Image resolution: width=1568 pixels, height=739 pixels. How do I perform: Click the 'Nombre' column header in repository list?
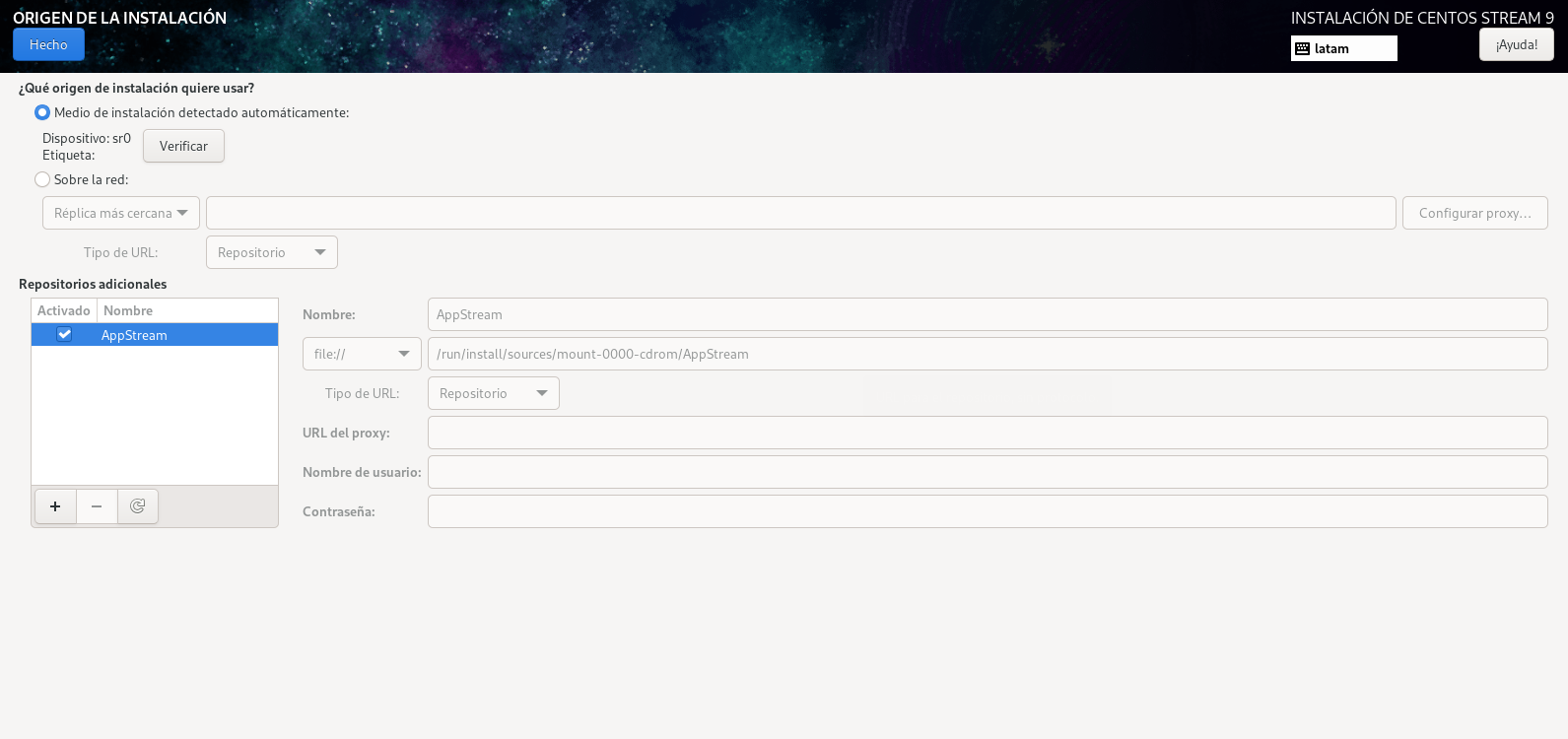(x=128, y=310)
